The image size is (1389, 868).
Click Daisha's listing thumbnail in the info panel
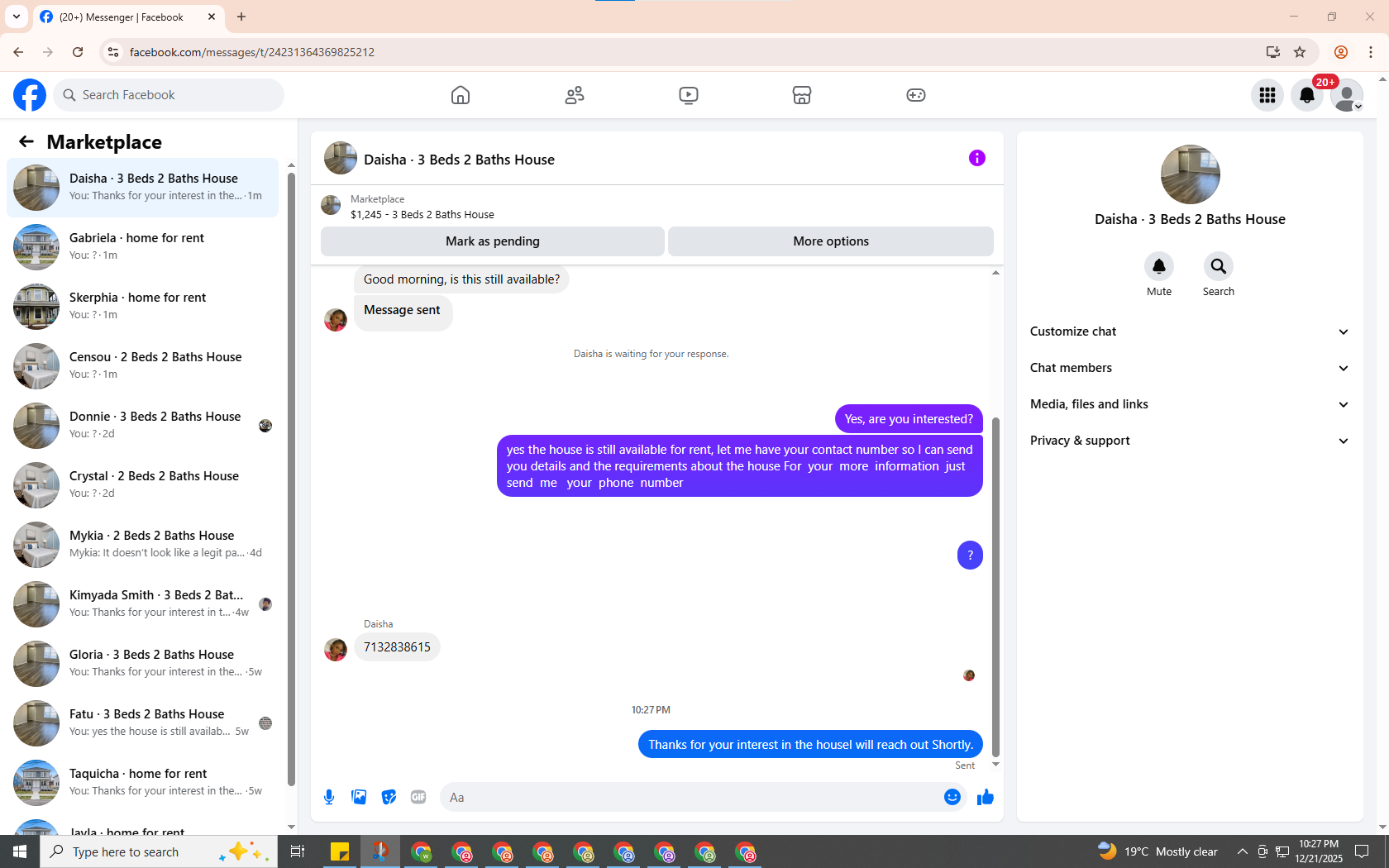(x=1191, y=174)
